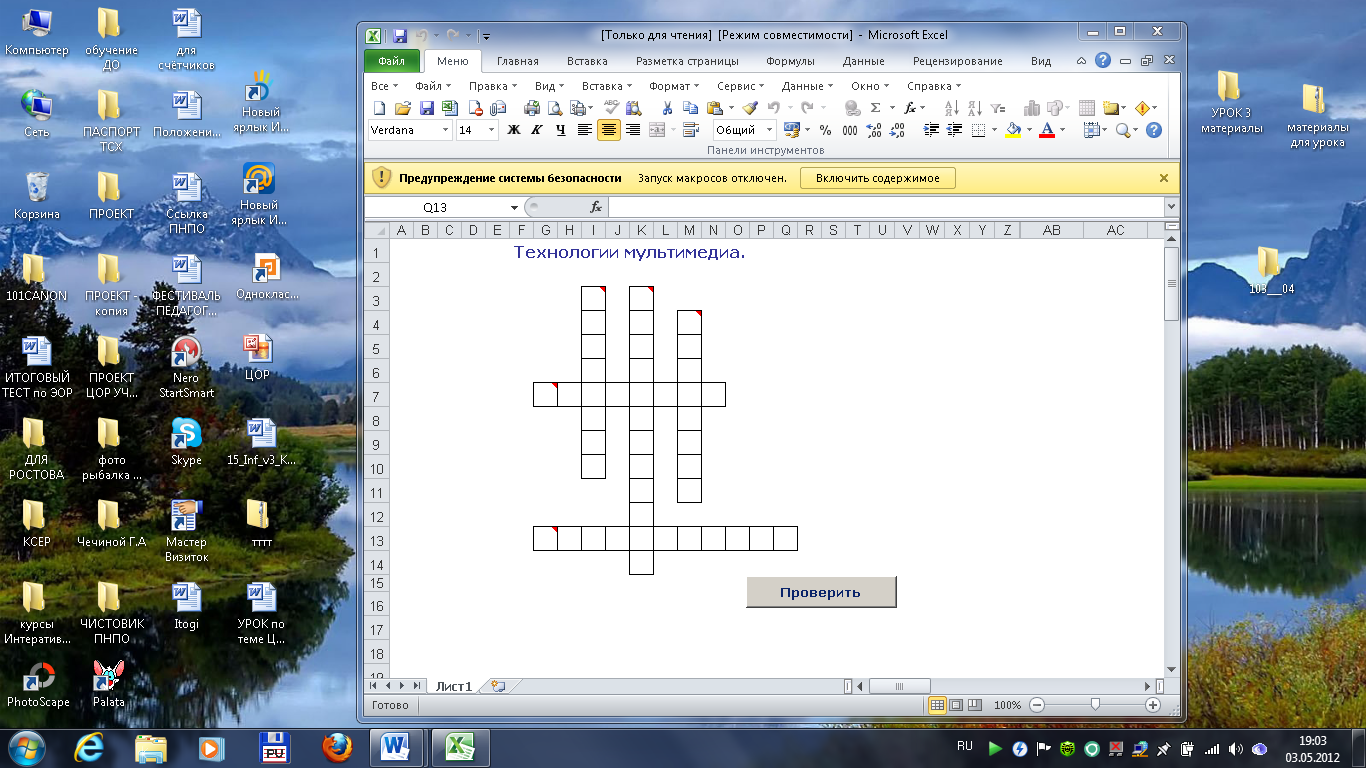Open the Сервис menu
1366x768 pixels.
tap(740, 86)
